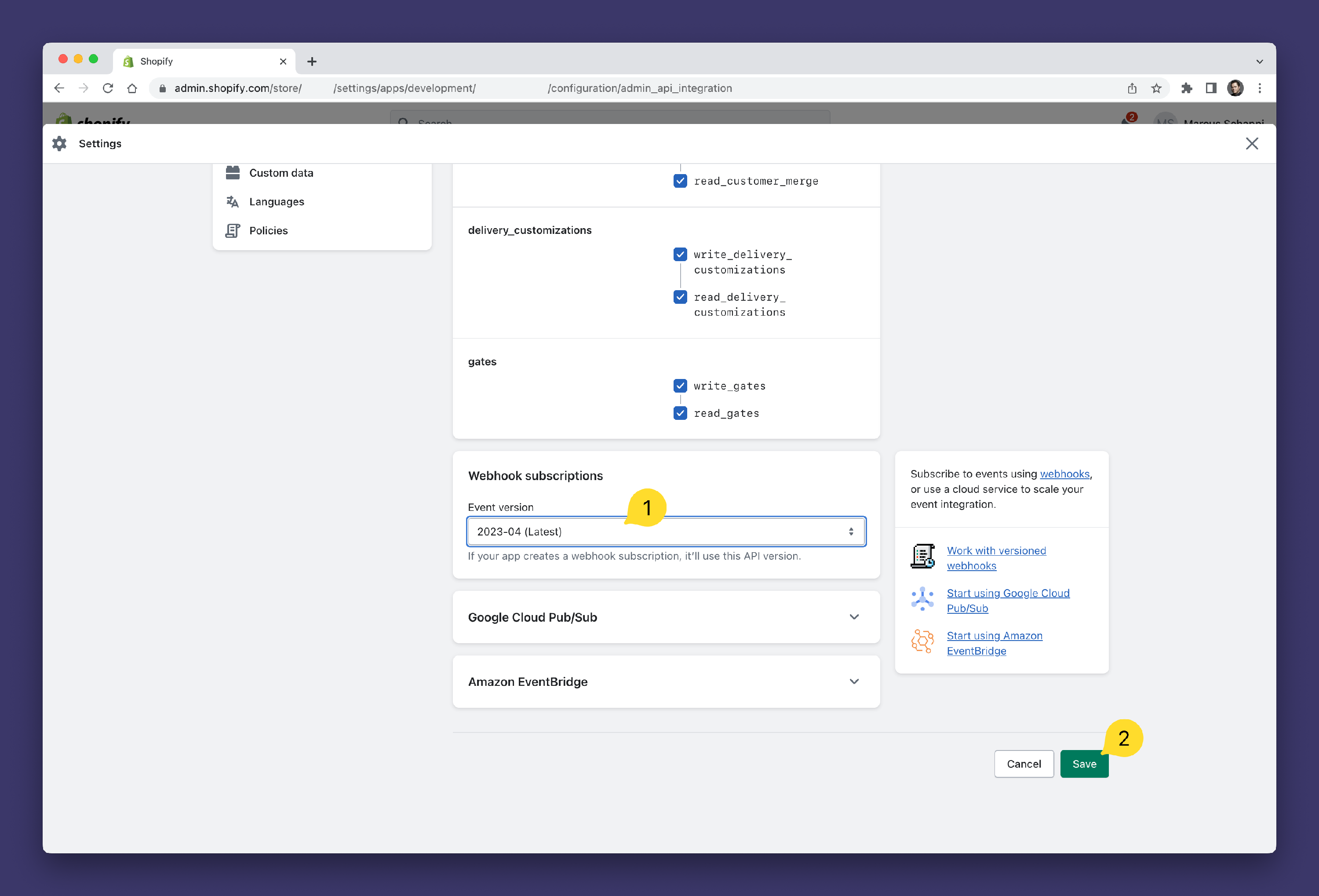Expand the Google Cloud Pub/Sub section
Screen dimensions: 1319x896
(853, 617)
